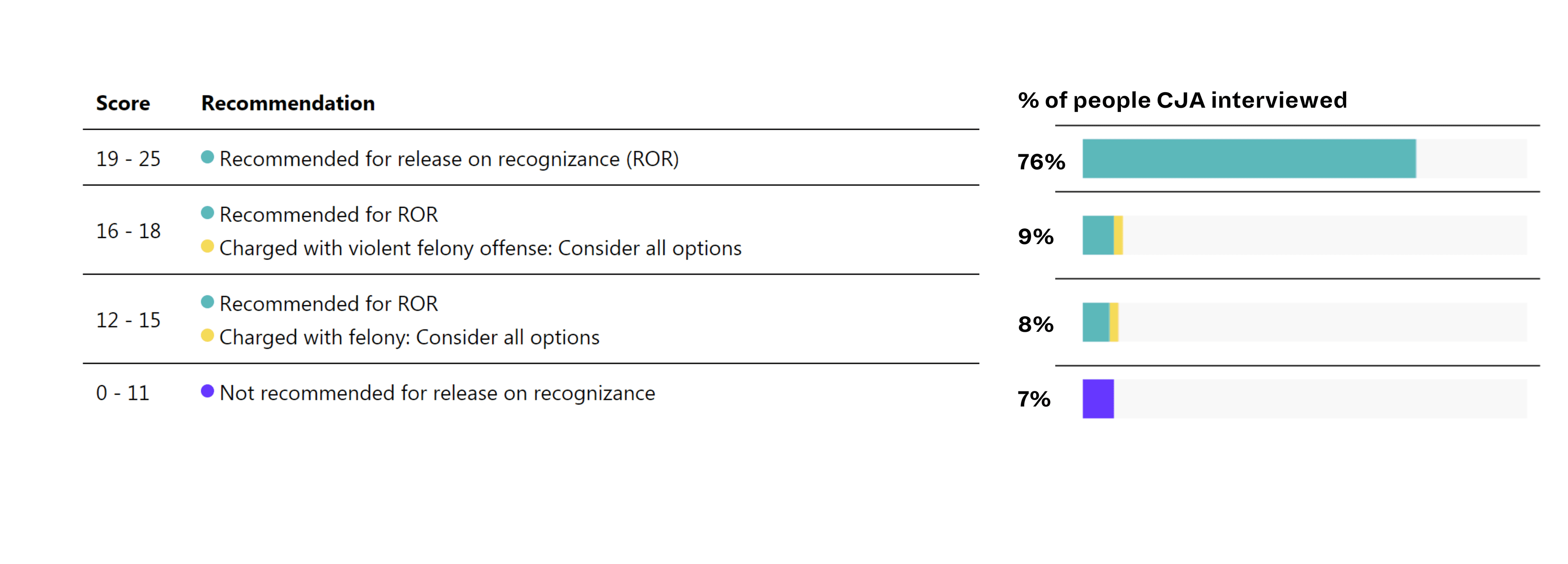Click the 7% percentage label
The image size is (1568, 564).
click(1033, 400)
